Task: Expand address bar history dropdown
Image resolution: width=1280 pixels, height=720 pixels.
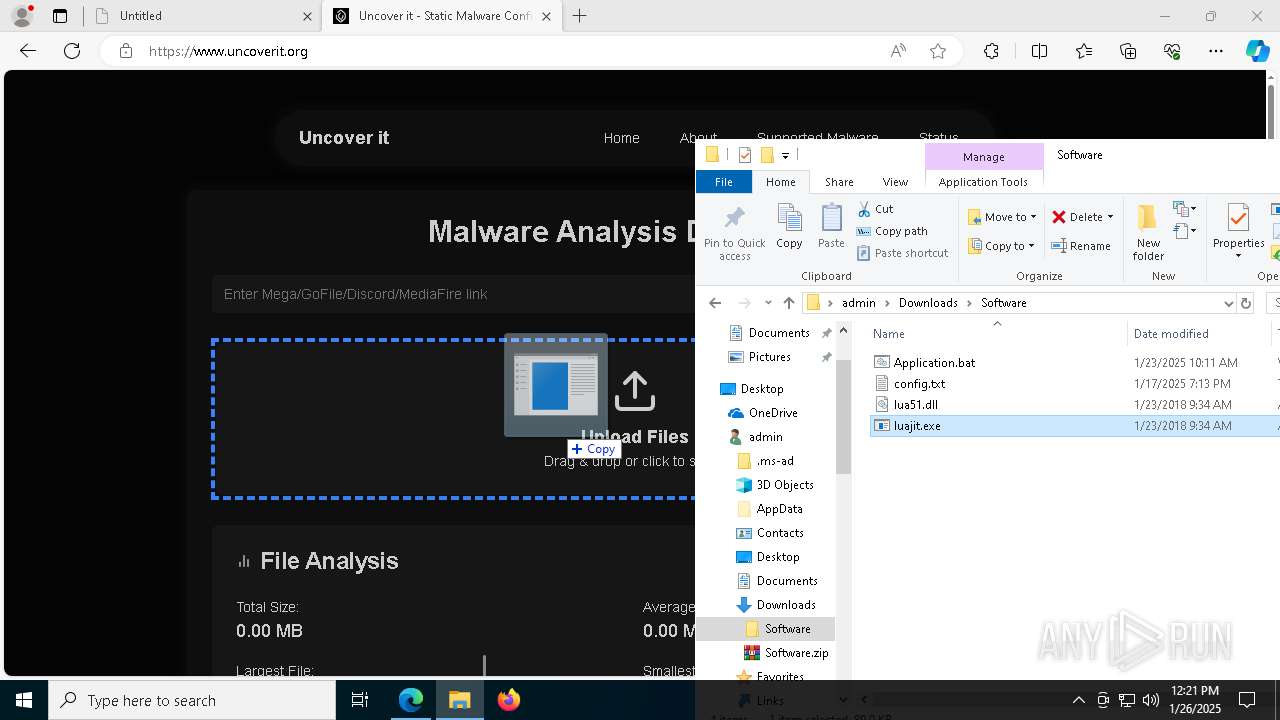Action: [x=1228, y=303]
